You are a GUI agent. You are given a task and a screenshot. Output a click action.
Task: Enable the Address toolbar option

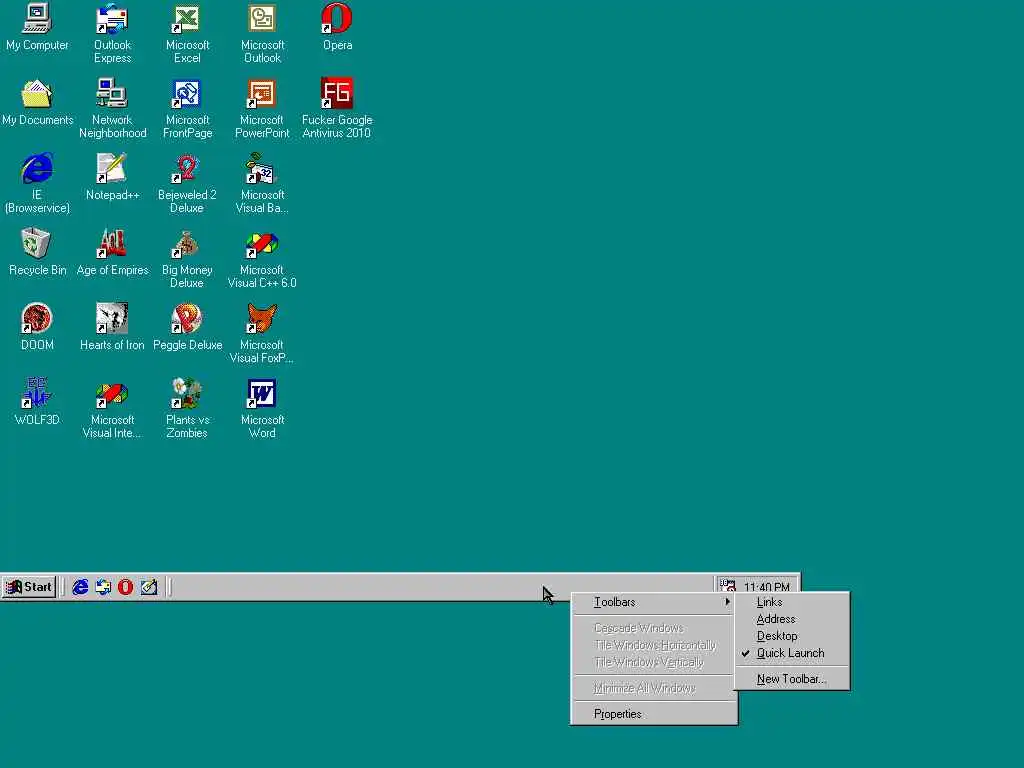pos(792,619)
